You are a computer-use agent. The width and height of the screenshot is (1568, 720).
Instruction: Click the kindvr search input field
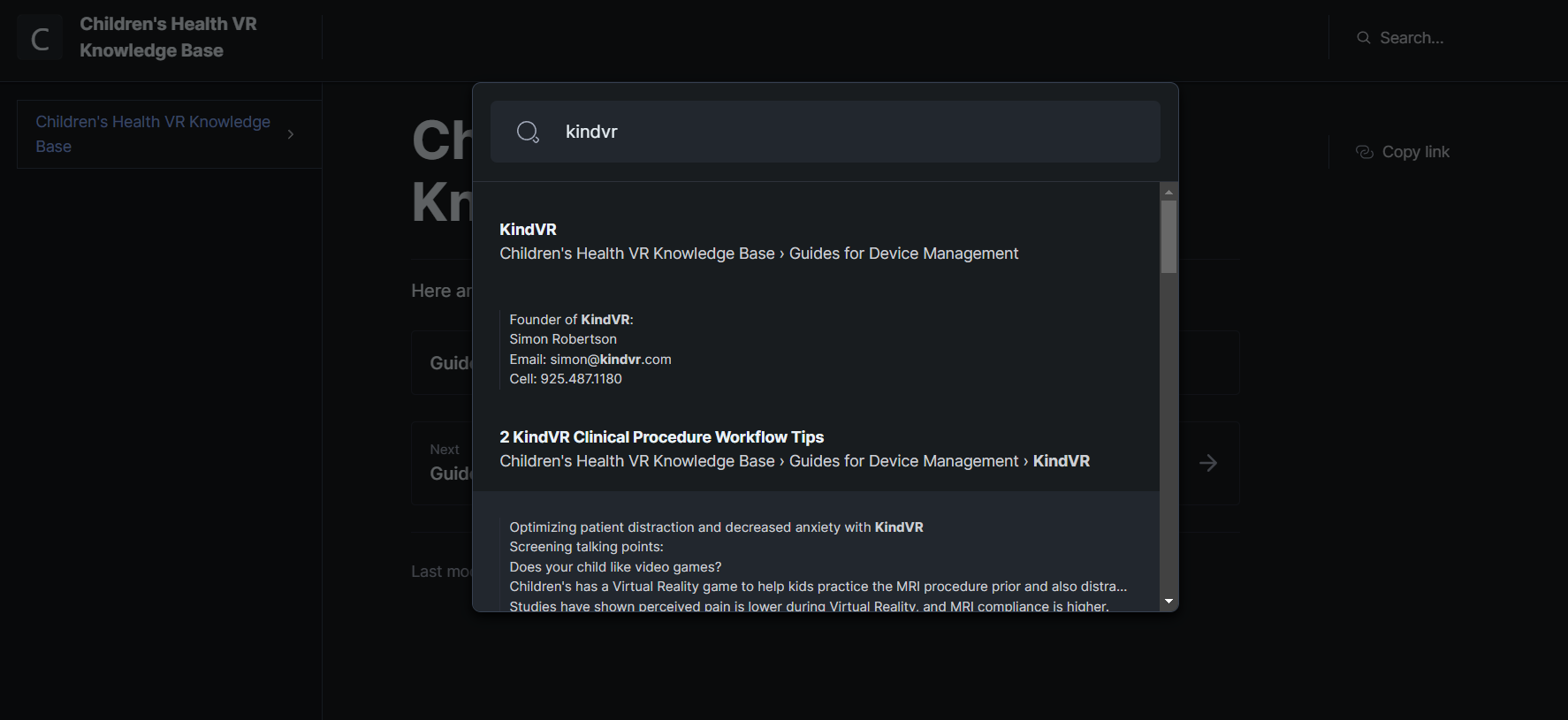click(x=826, y=132)
